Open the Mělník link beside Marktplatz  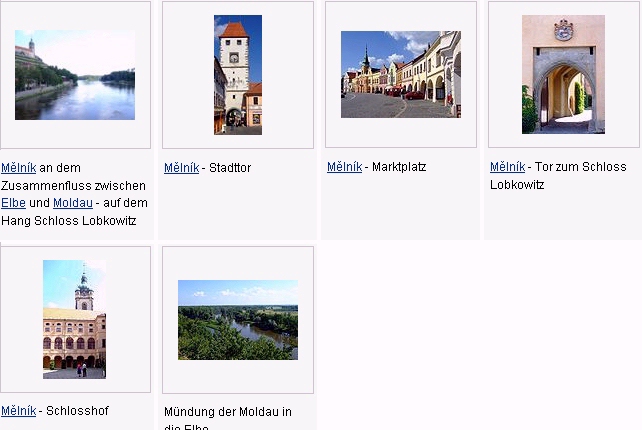pos(344,167)
